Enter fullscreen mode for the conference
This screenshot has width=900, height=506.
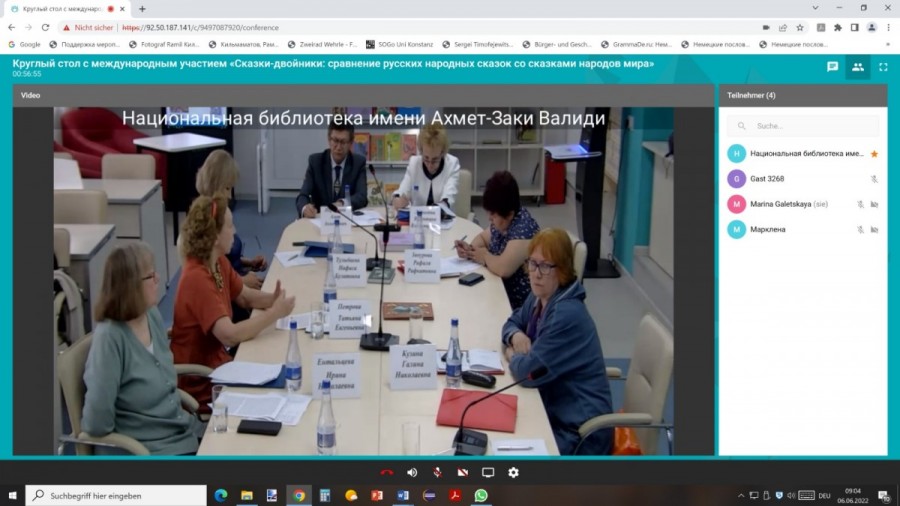click(x=883, y=67)
